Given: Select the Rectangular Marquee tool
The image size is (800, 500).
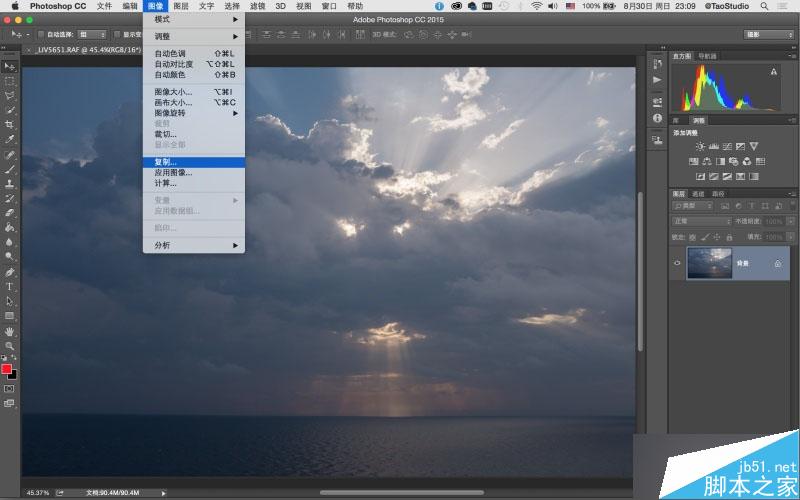Looking at the screenshot, I should tap(9, 81).
